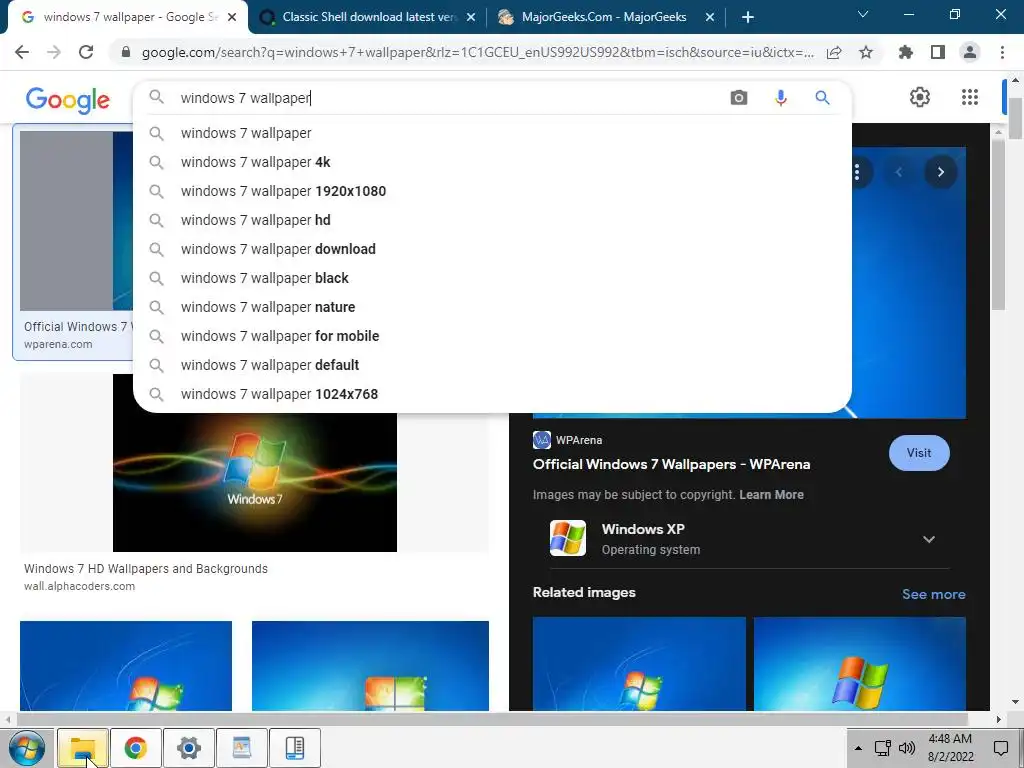1024x768 pixels.
Task: Open the second related image with large logo
Action: click(859, 664)
